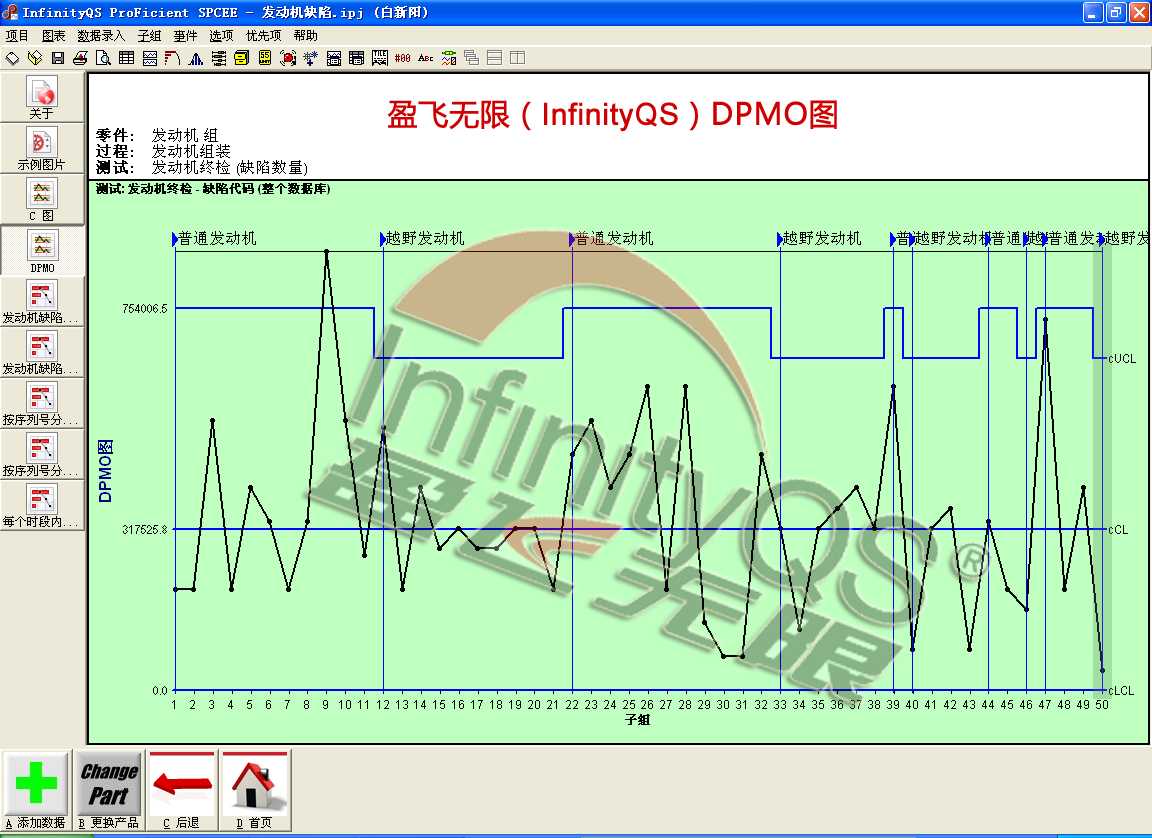This screenshot has height=838, width=1152.
Task: Click the Change Part 更换产品 button
Action: tap(109, 790)
